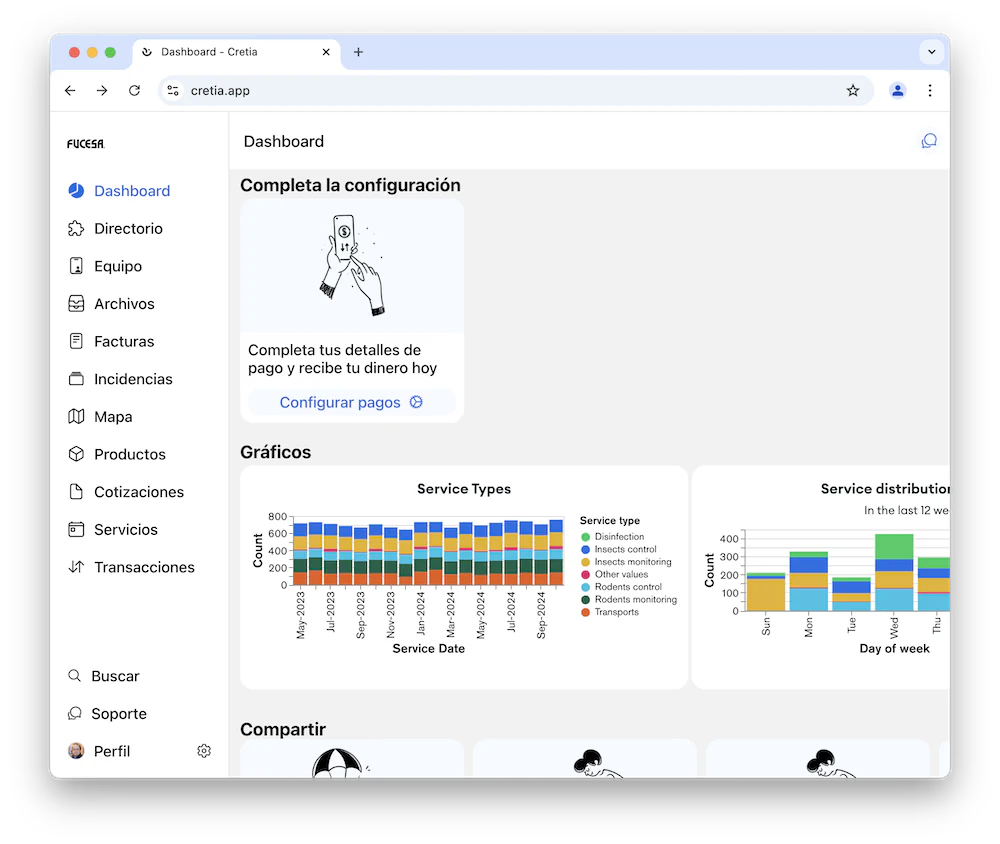The height and width of the screenshot is (844, 1000).
Task: Click the browser reload icon
Action: pos(134,90)
